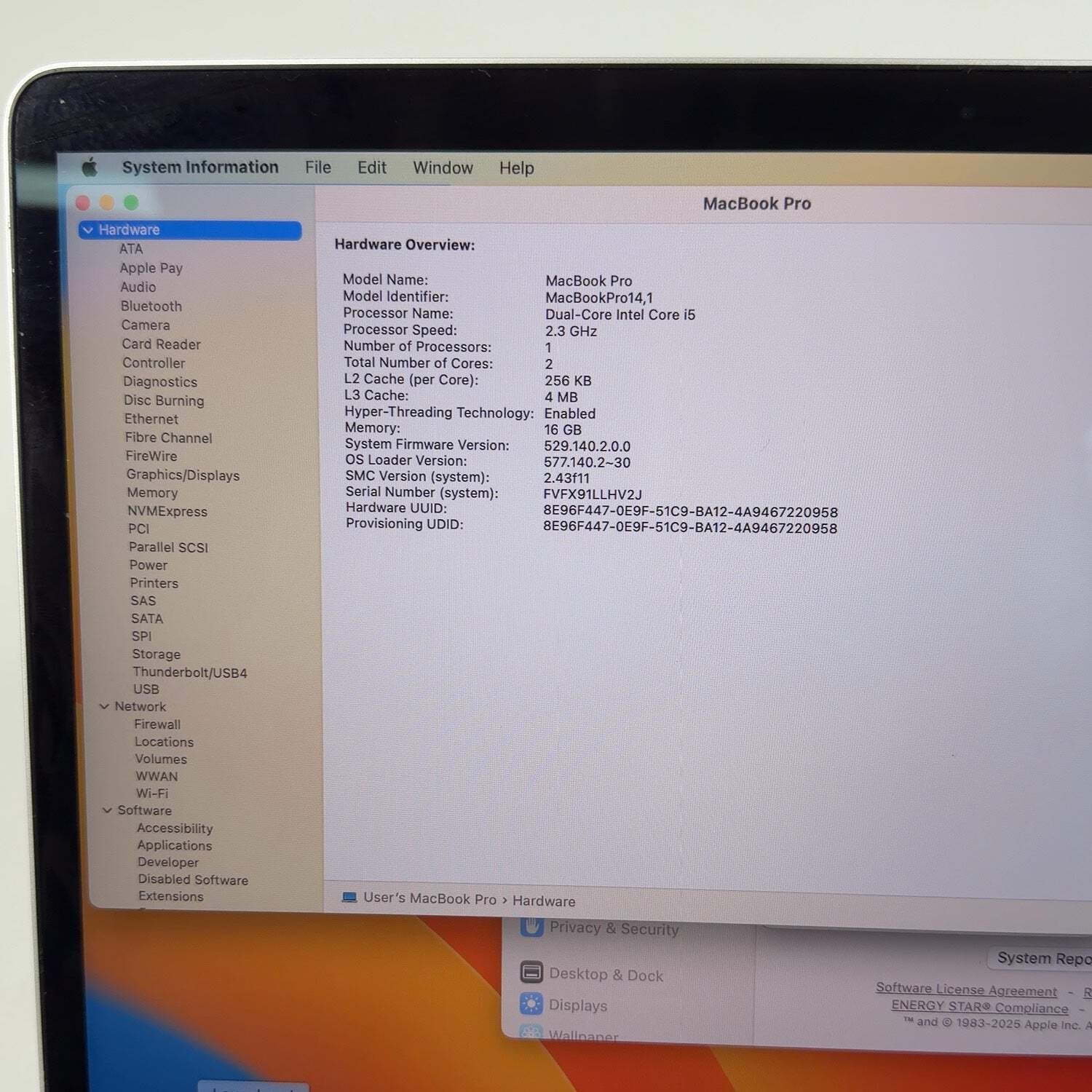
Task: Select WWAN in the sidebar
Action: (x=157, y=776)
